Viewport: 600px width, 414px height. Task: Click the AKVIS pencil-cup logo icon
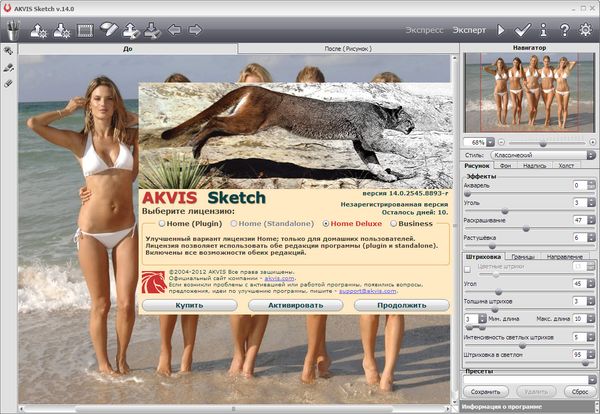point(13,30)
